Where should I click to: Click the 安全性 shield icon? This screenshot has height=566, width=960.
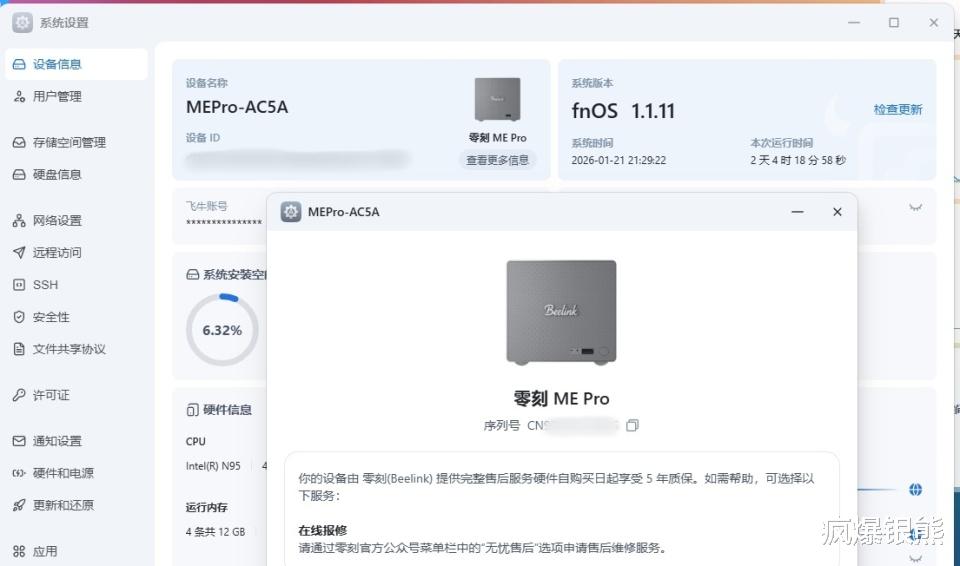tap(19, 317)
